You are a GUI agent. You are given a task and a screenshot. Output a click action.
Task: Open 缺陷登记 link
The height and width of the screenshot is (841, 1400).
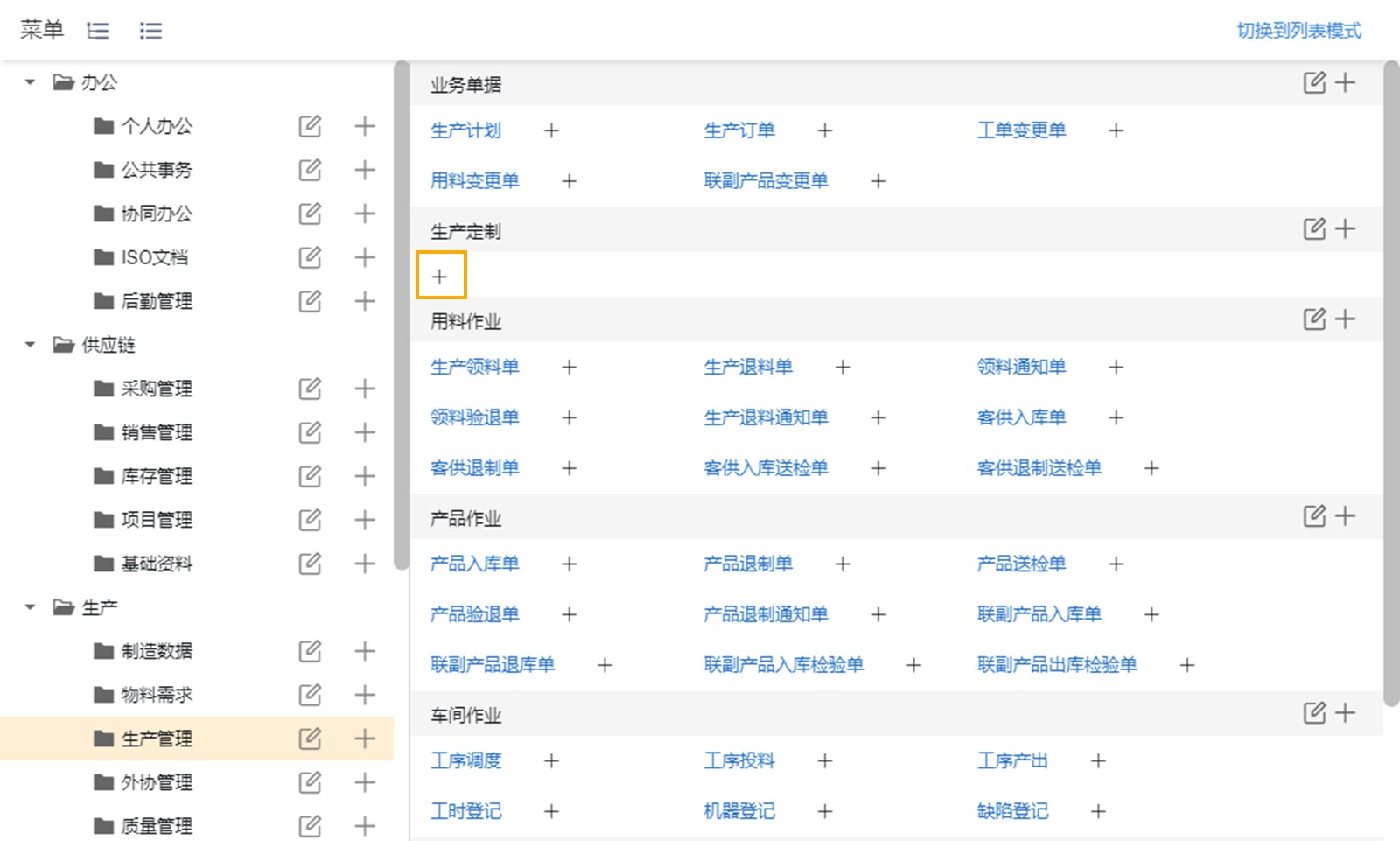click(x=1012, y=811)
